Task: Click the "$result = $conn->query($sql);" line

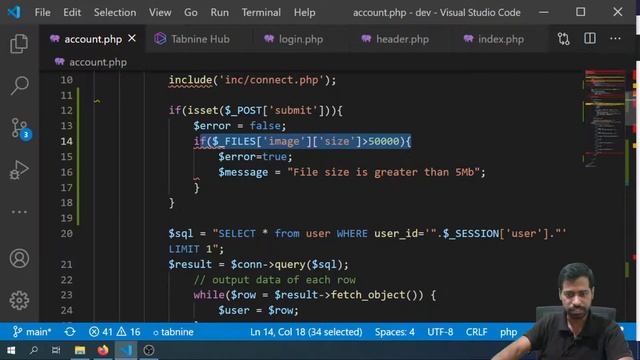Action: pos(258,264)
